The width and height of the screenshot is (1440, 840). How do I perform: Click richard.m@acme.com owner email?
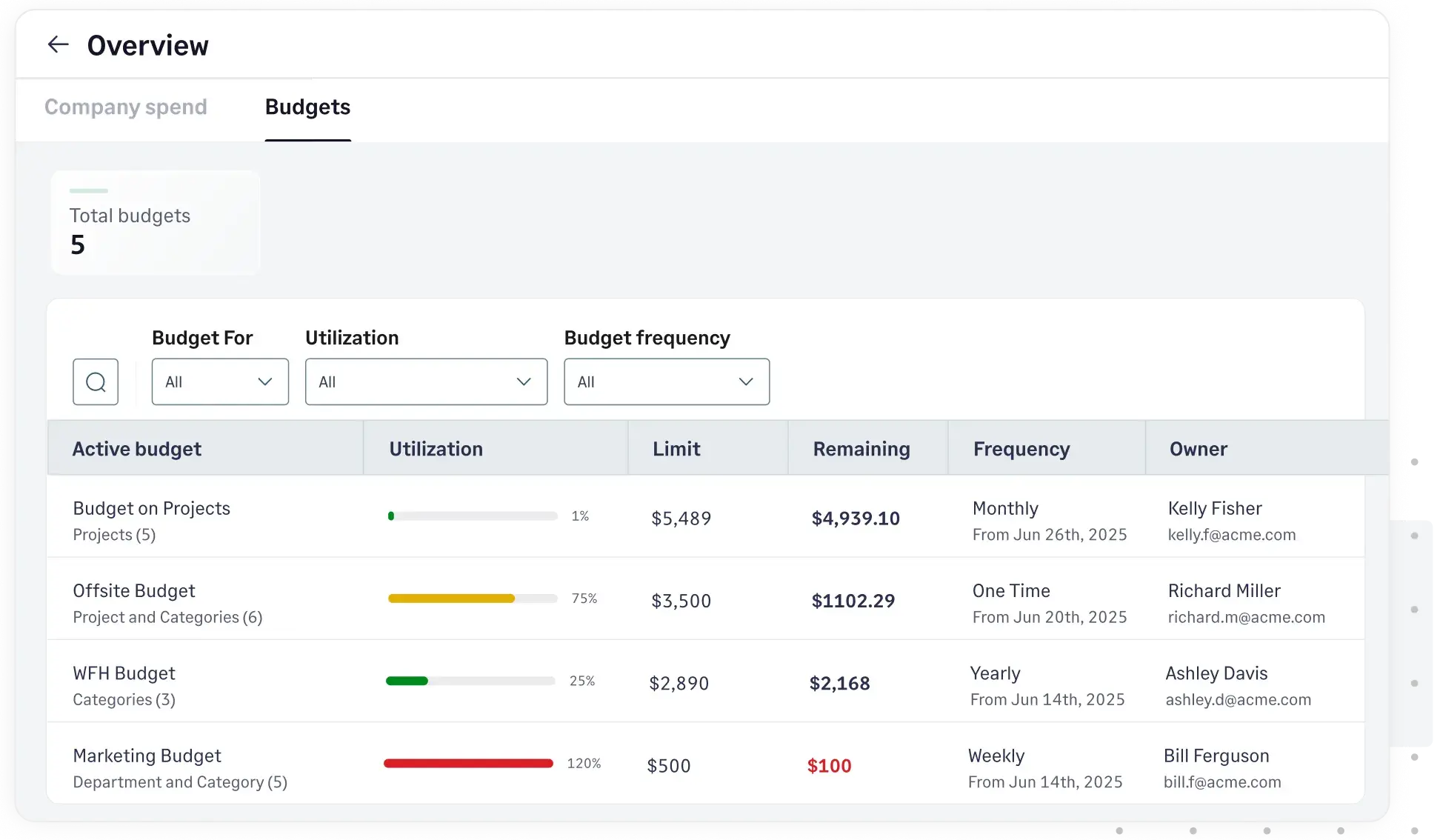tap(1247, 617)
